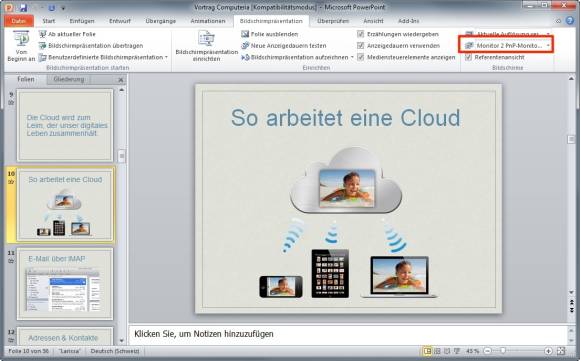Open Bildschirmpräsentation einrichten icon

point(206,39)
